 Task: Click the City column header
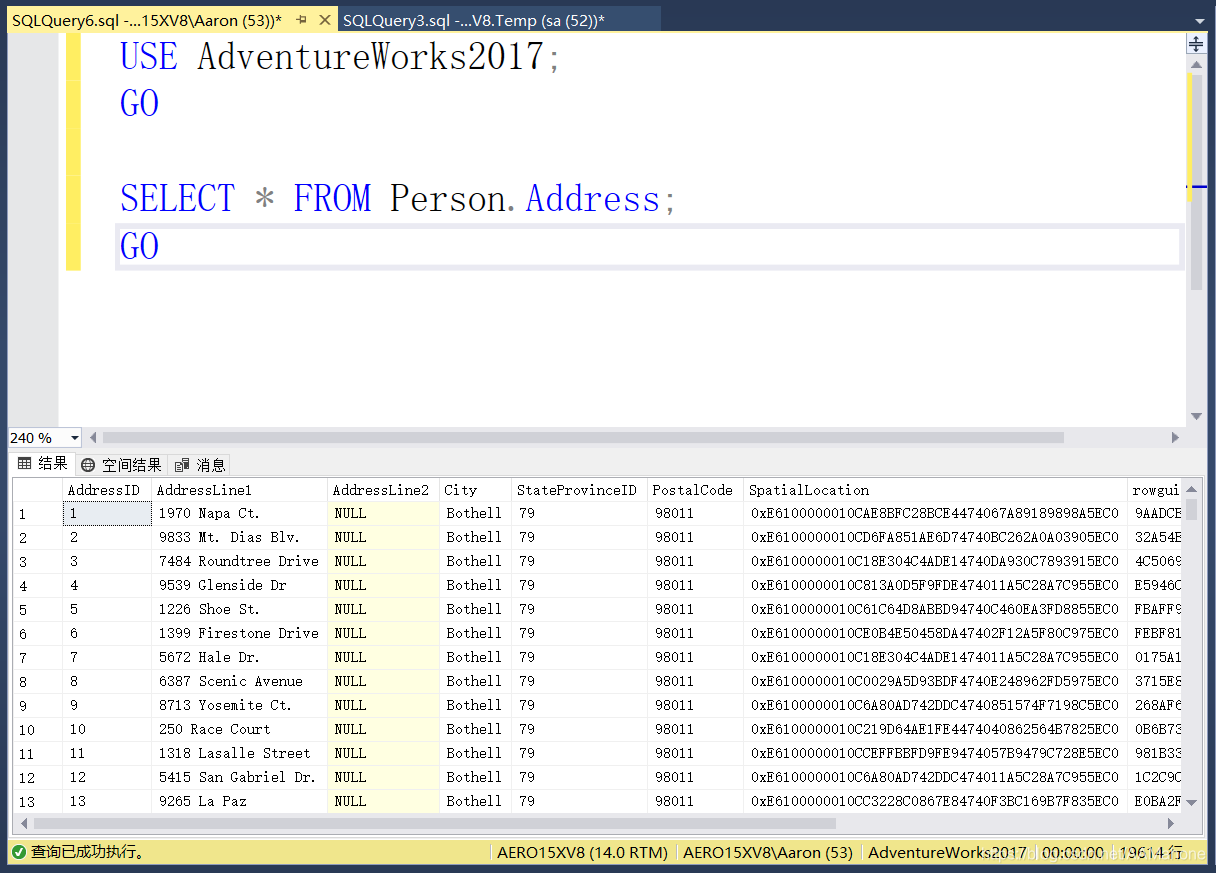click(x=475, y=490)
